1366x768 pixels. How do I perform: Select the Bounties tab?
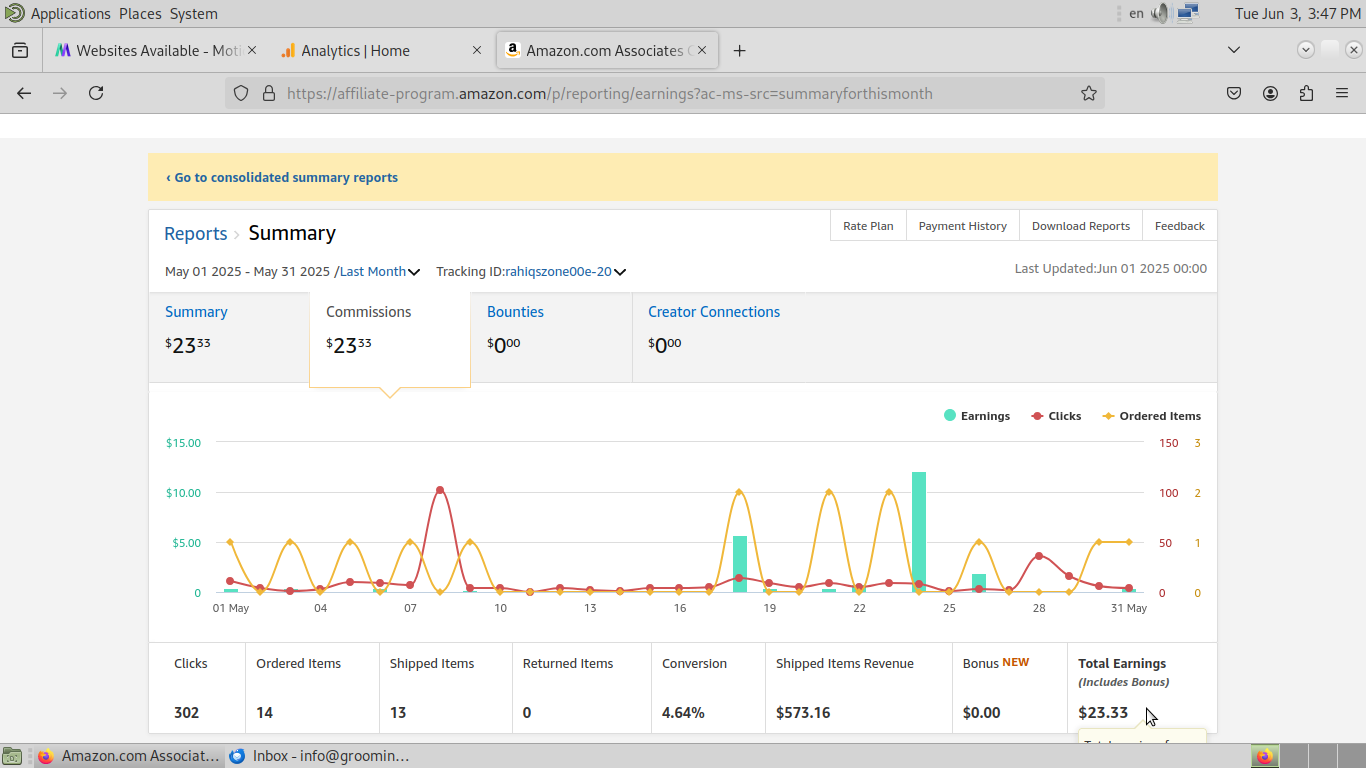(551, 337)
